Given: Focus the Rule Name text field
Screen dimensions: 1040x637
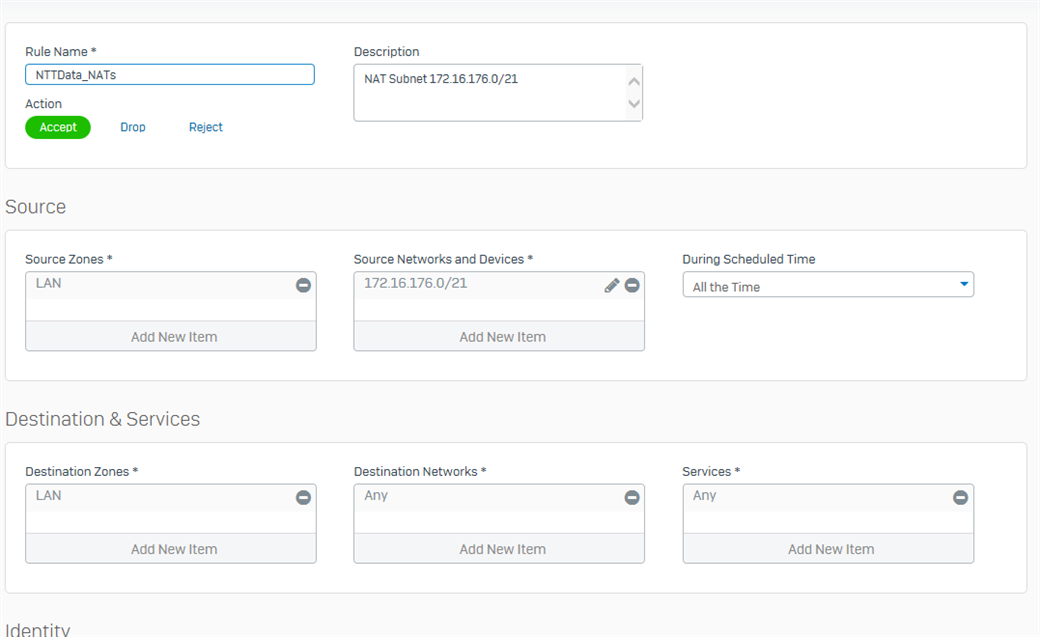Looking at the screenshot, I should click(170, 74).
